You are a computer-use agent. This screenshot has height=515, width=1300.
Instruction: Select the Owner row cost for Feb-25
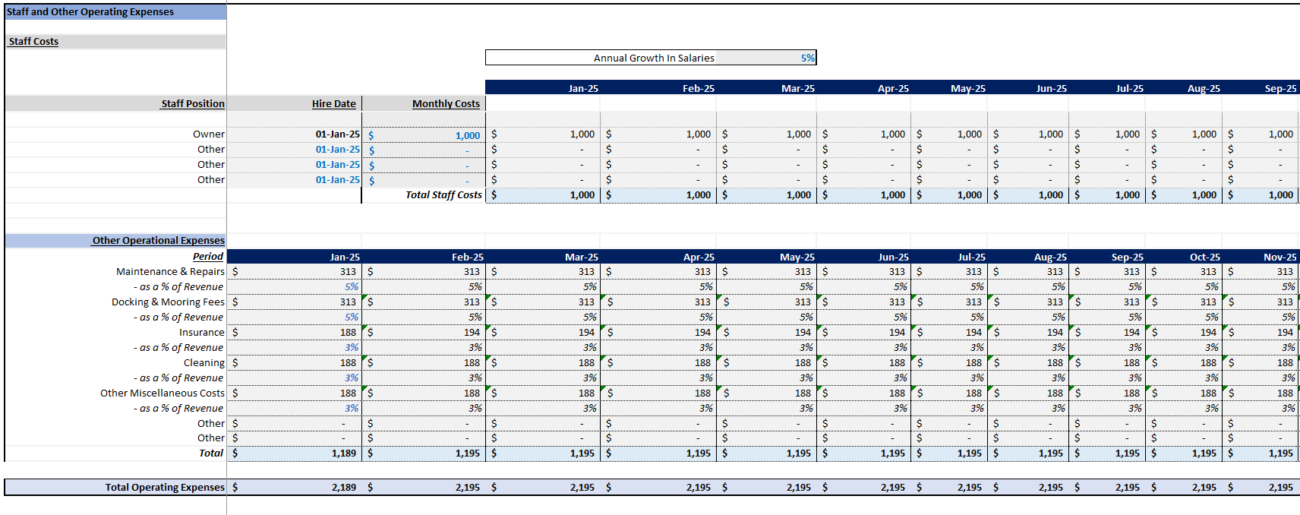click(659, 134)
